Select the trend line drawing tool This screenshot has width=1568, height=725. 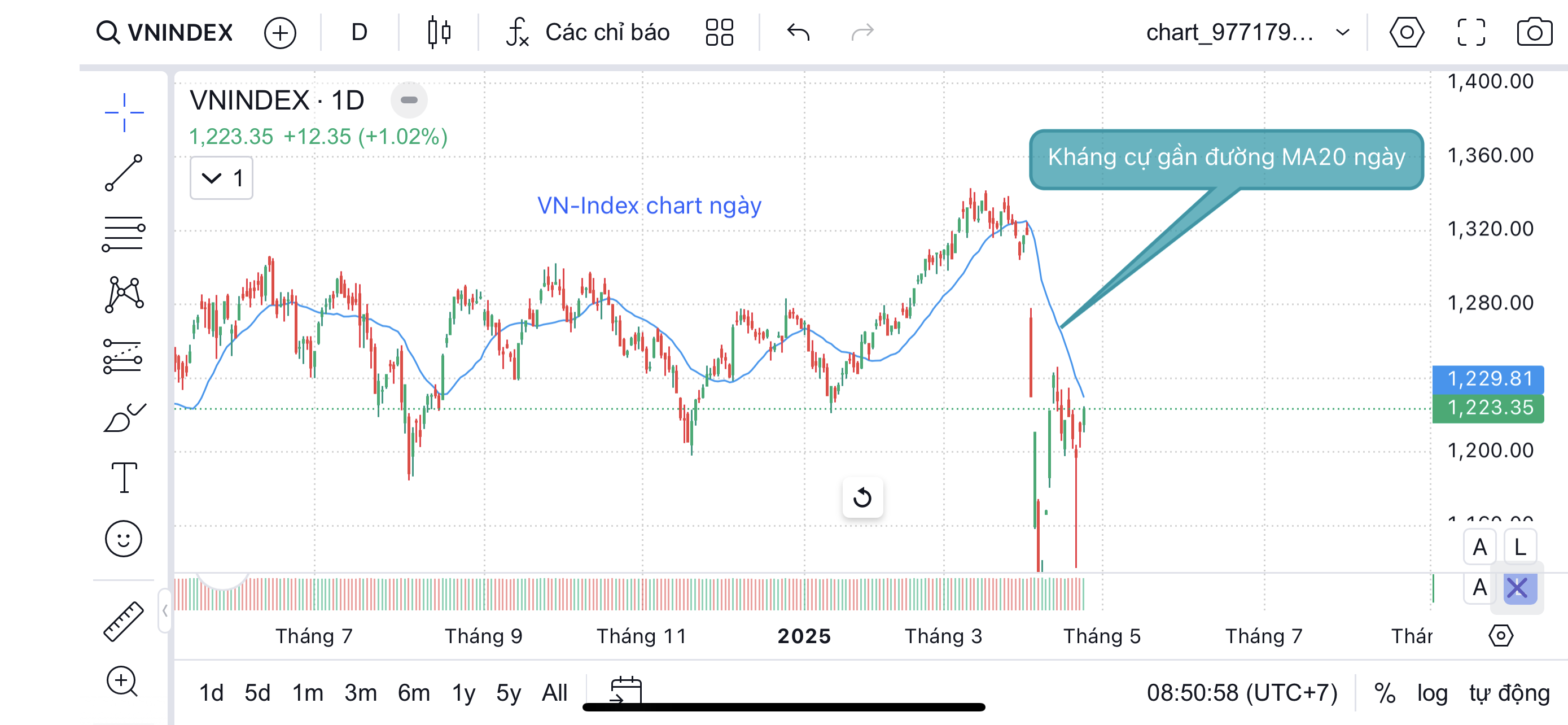(124, 173)
